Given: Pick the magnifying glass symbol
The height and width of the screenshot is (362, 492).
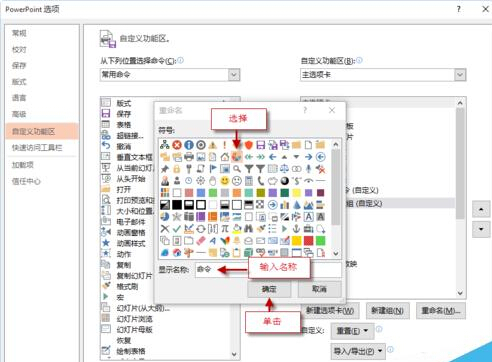Looking at the screenshot, I should 237,169.
